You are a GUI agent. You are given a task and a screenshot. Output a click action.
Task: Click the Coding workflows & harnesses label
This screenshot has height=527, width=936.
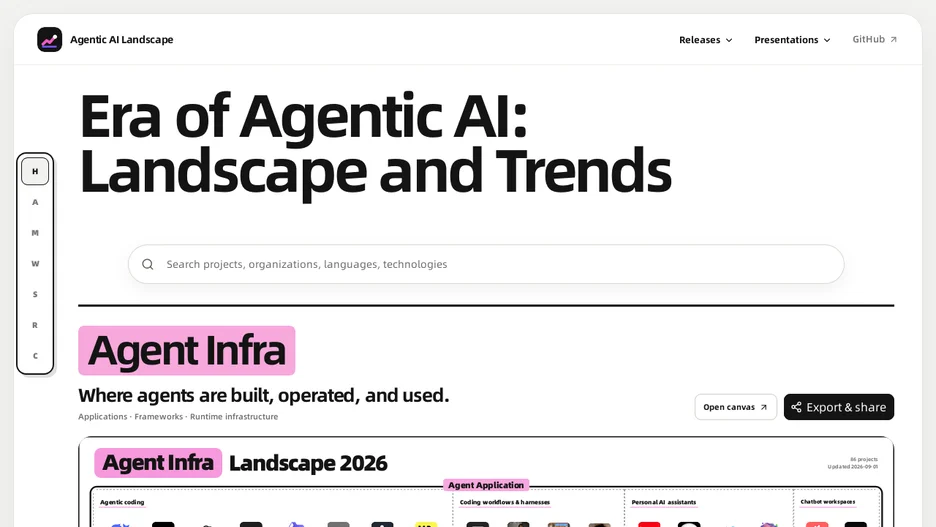coord(504,503)
